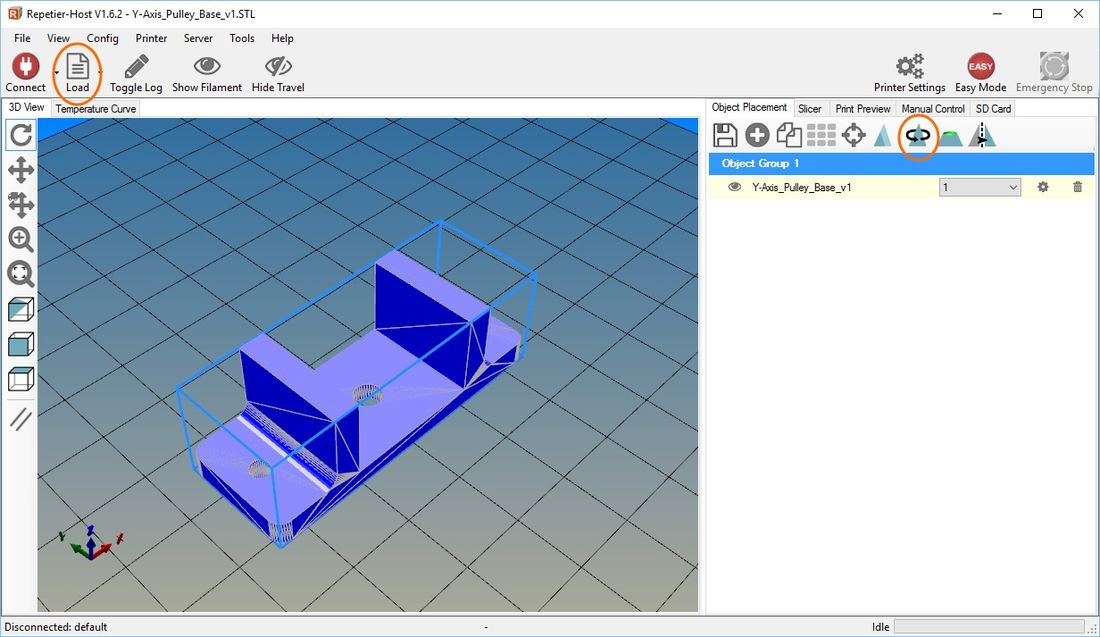Toggle Hide Travel moves
Screen dimensions: 1100x637
(x=278, y=73)
